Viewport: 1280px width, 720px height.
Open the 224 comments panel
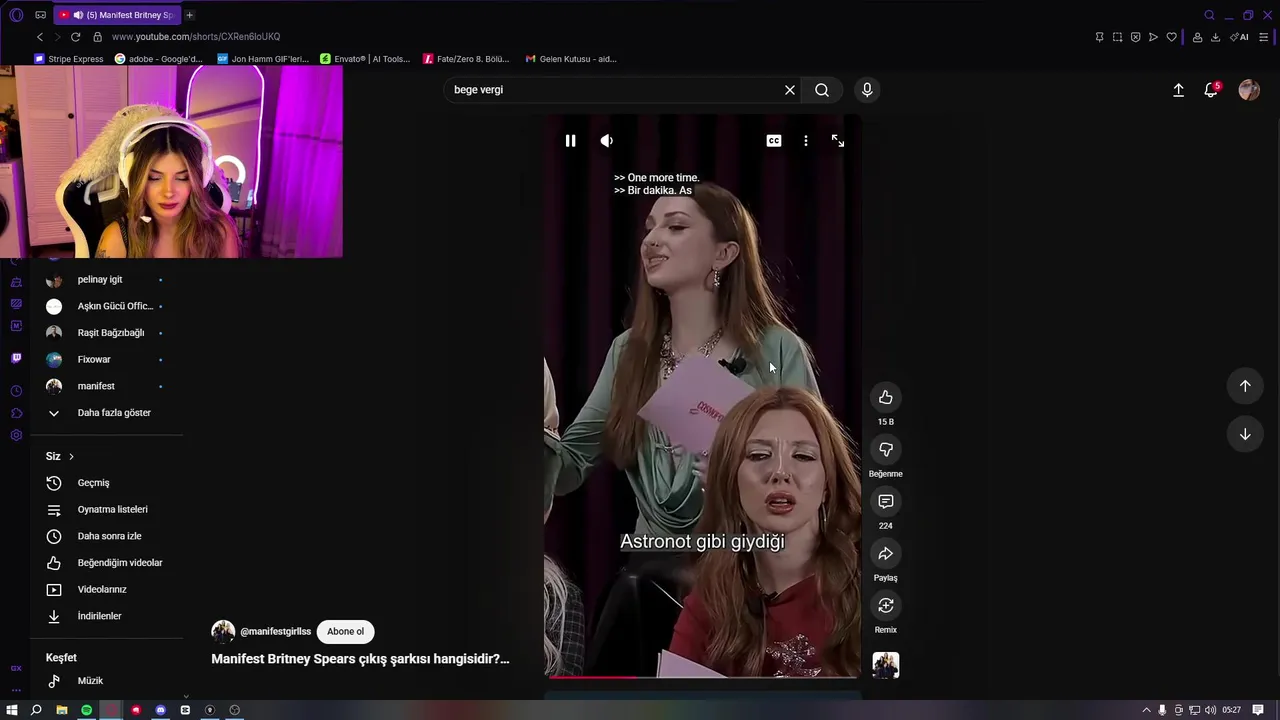886,502
